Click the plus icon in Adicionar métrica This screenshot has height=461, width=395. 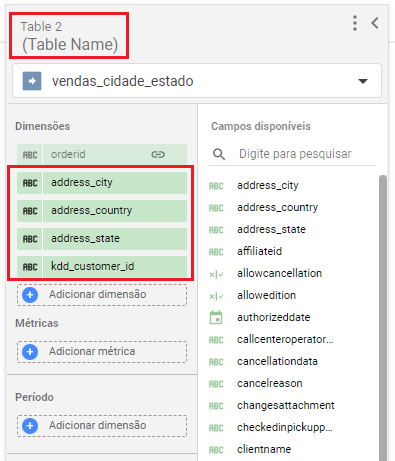(30, 352)
